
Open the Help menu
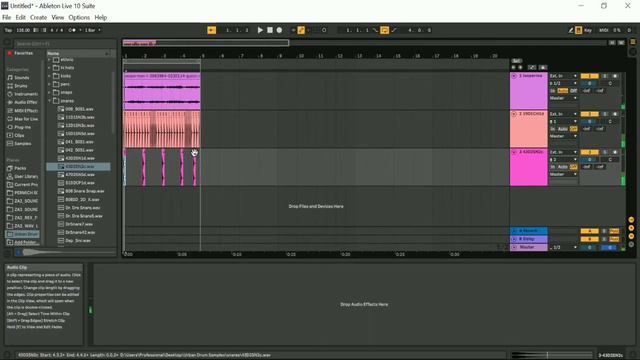click(100, 18)
